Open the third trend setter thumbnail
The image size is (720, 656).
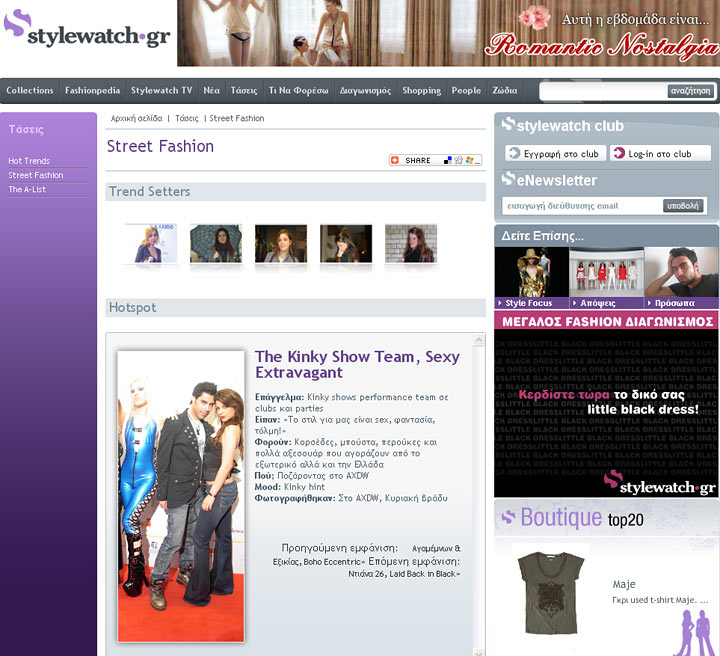281,243
